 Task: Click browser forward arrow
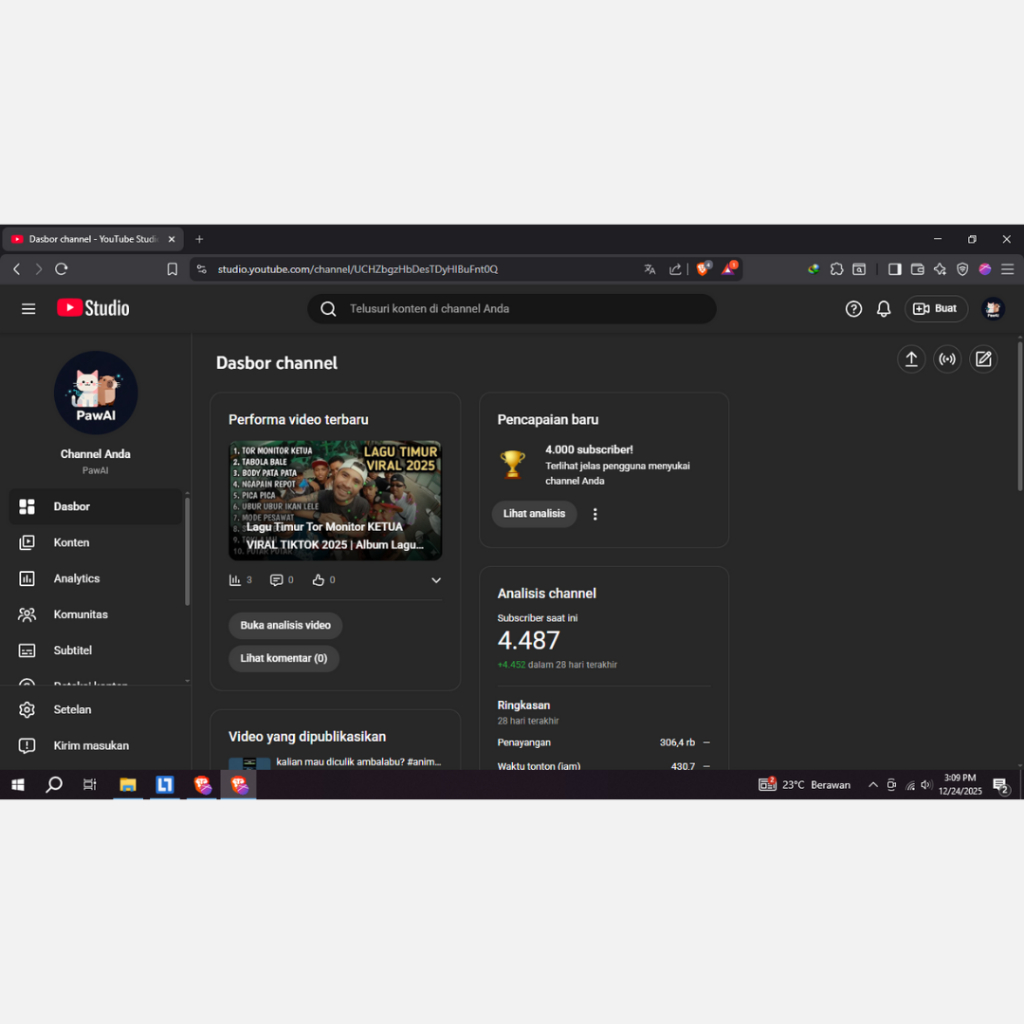(x=39, y=269)
